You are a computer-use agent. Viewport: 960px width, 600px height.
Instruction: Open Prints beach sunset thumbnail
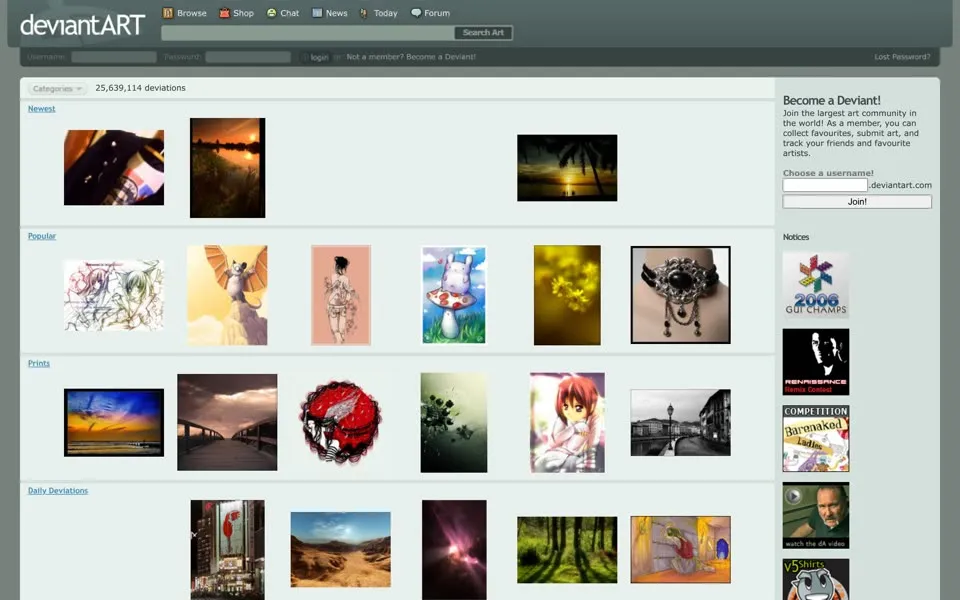(114, 422)
